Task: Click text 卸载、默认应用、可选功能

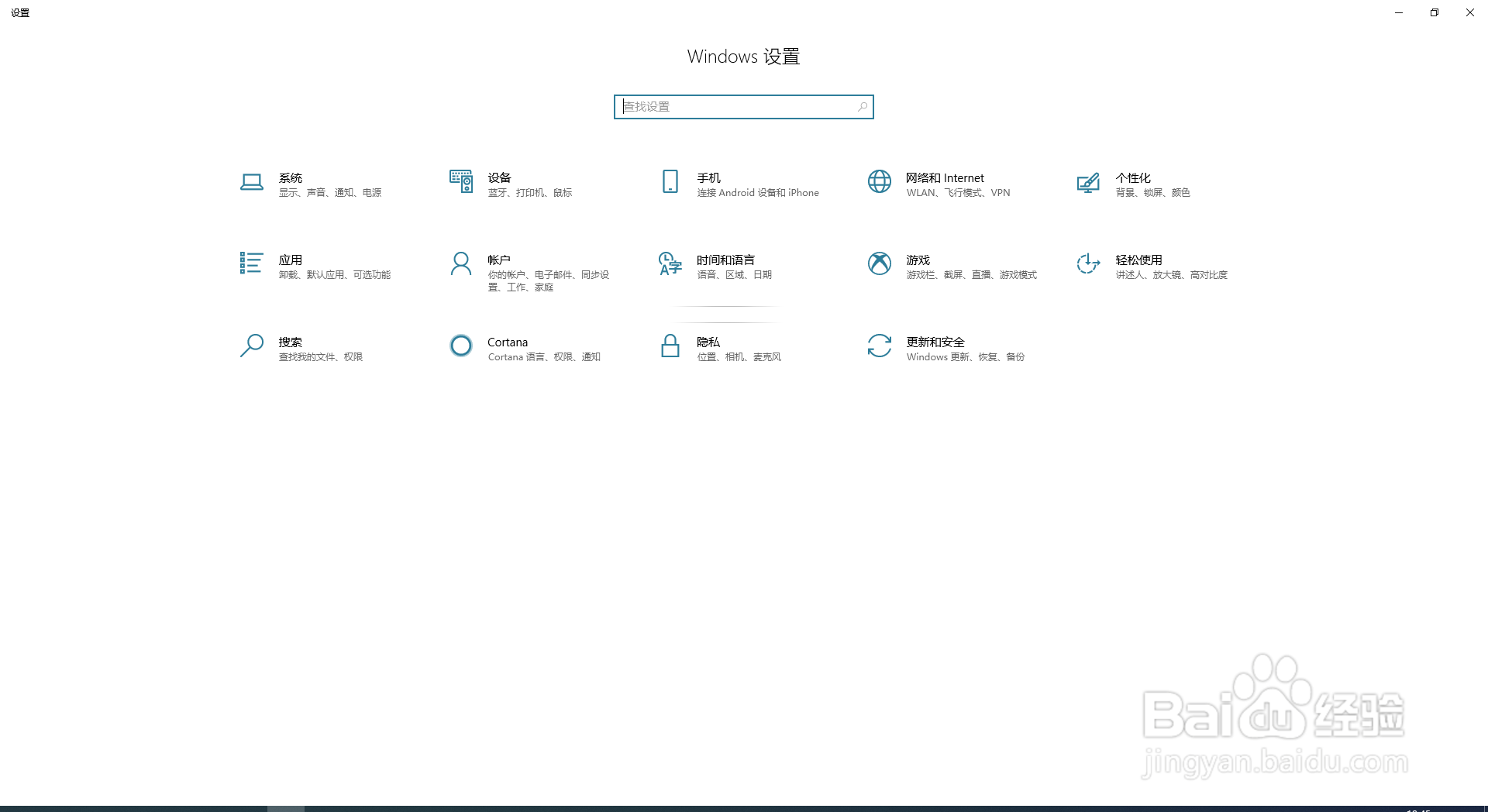Action: tap(335, 275)
